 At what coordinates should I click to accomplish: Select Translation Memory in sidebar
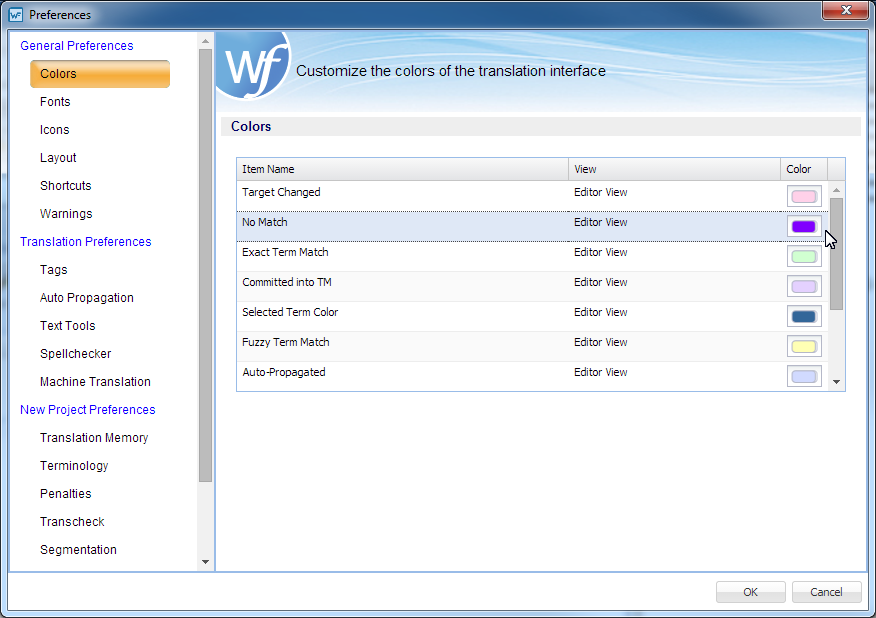point(94,438)
